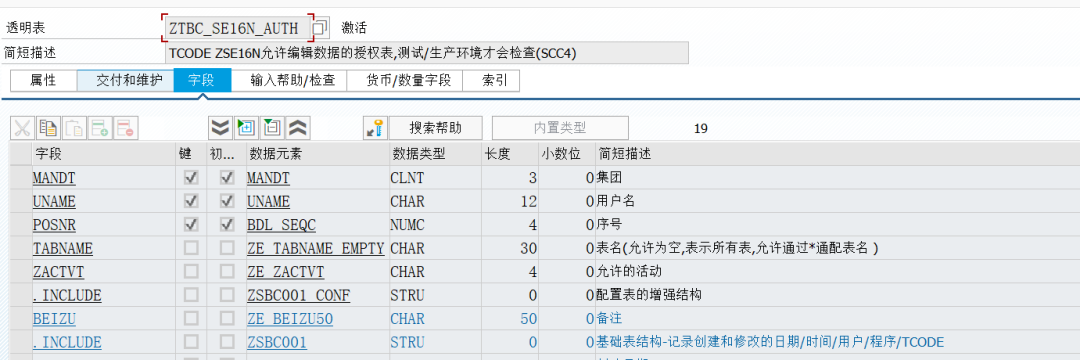Click the collapse include icon with minus
This screenshot has height=360, width=1080.
pos(272,128)
